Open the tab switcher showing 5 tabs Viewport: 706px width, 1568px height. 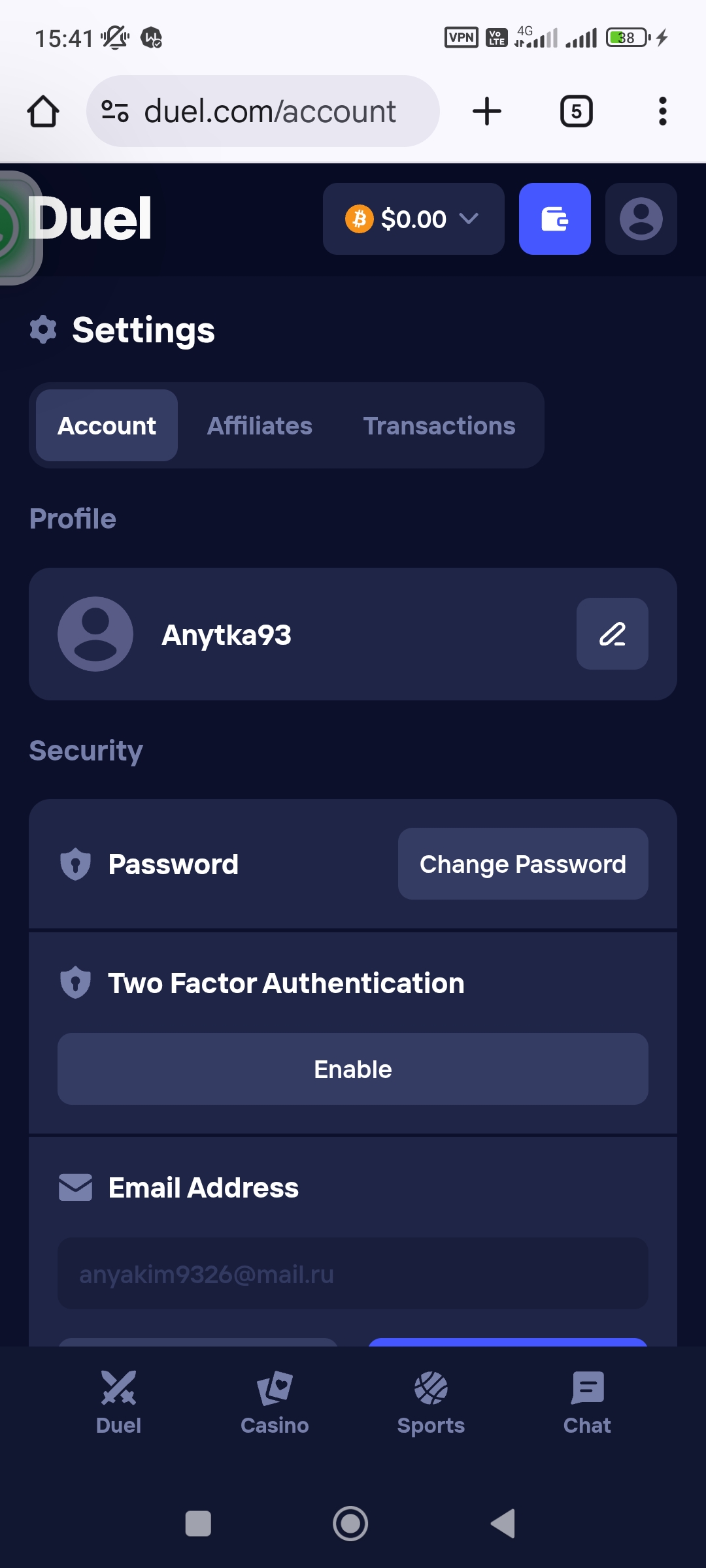[x=576, y=111]
